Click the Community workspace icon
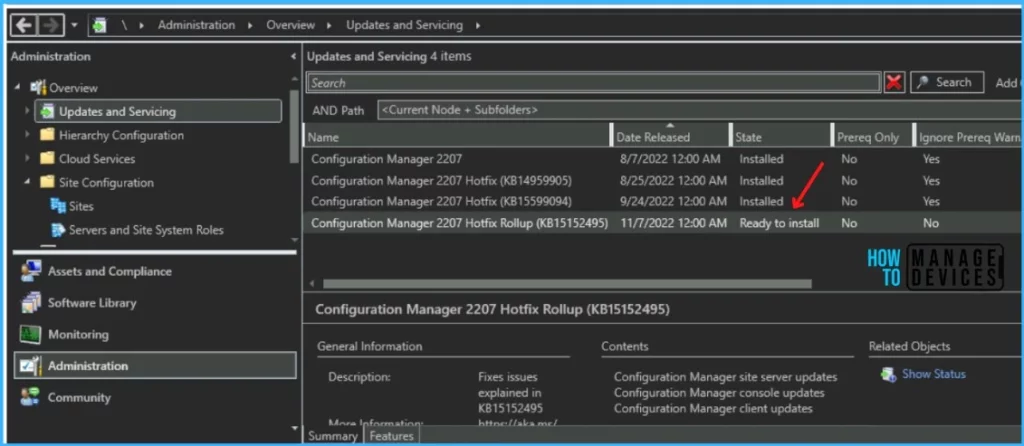This screenshot has height=446, width=1024. (x=31, y=397)
